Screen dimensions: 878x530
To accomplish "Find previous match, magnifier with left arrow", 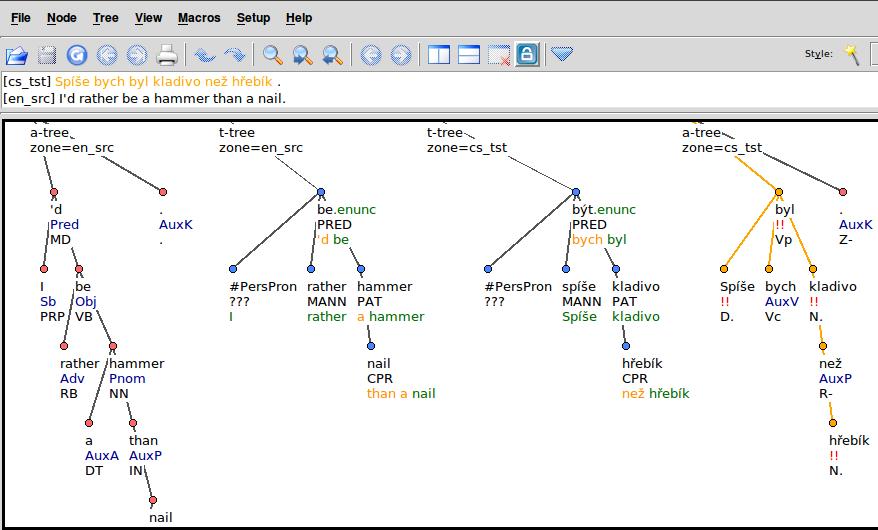I will coord(333,55).
